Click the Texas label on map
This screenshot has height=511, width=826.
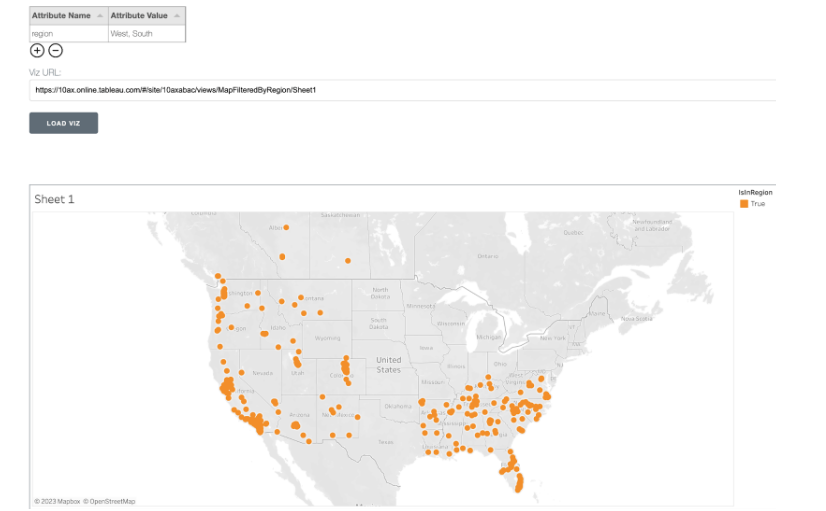(386, 441)
